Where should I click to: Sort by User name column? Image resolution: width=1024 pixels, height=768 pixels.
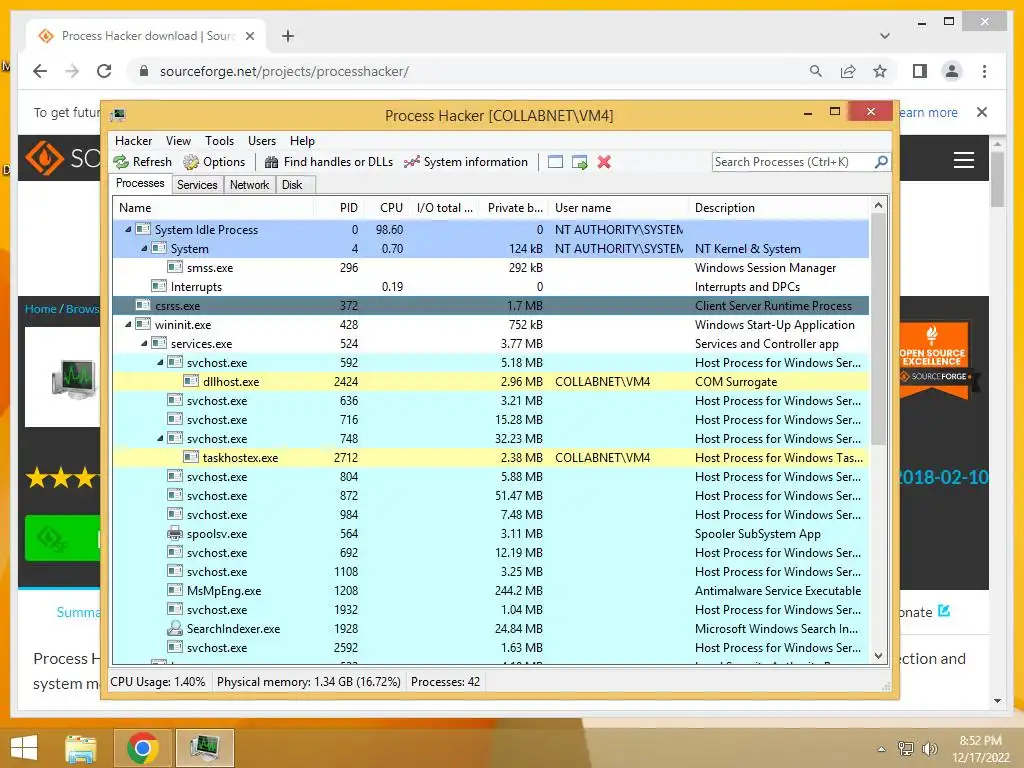[x=619, y=208]
